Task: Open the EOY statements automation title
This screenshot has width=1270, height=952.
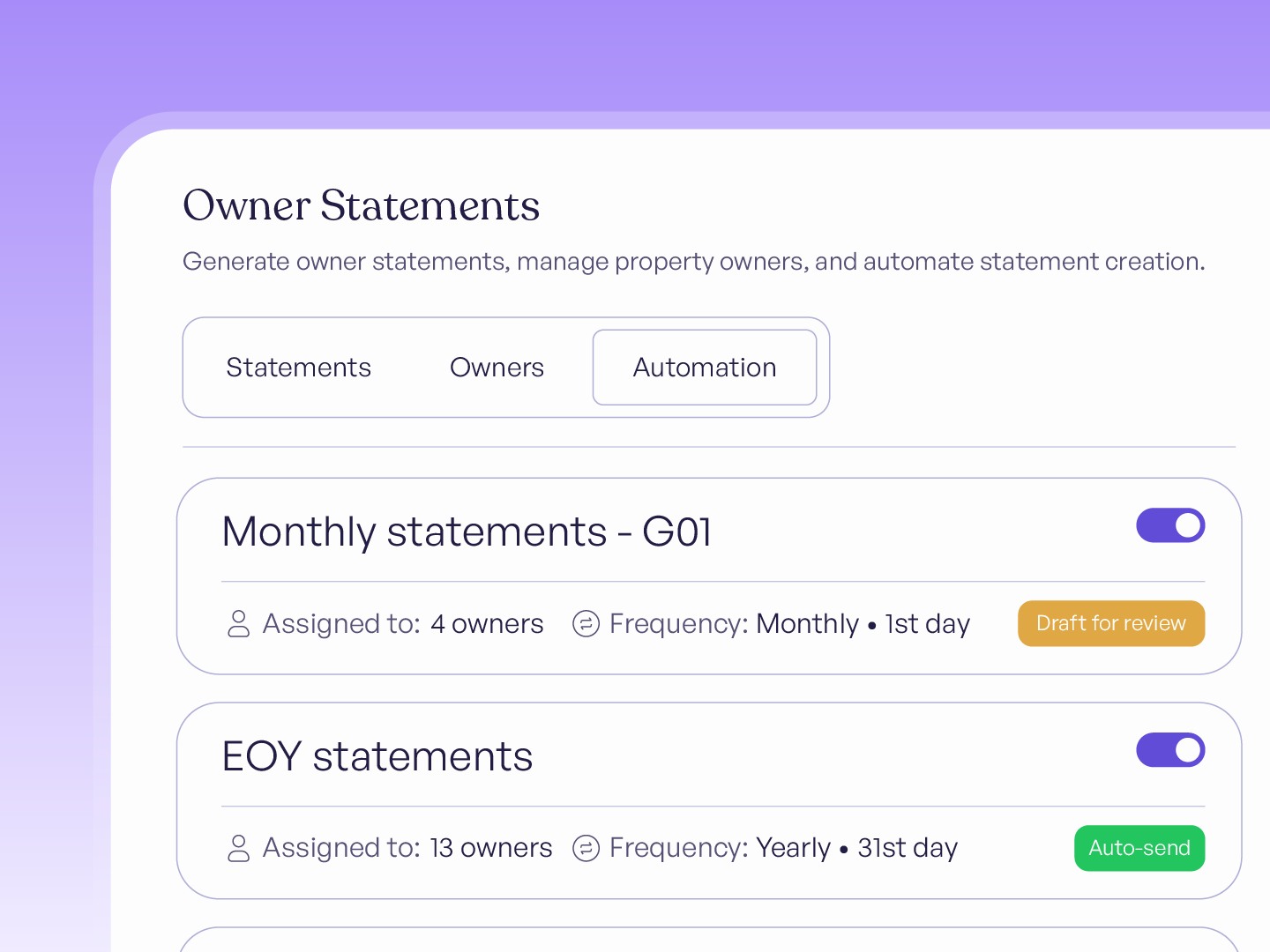Action: pos(377,756)
